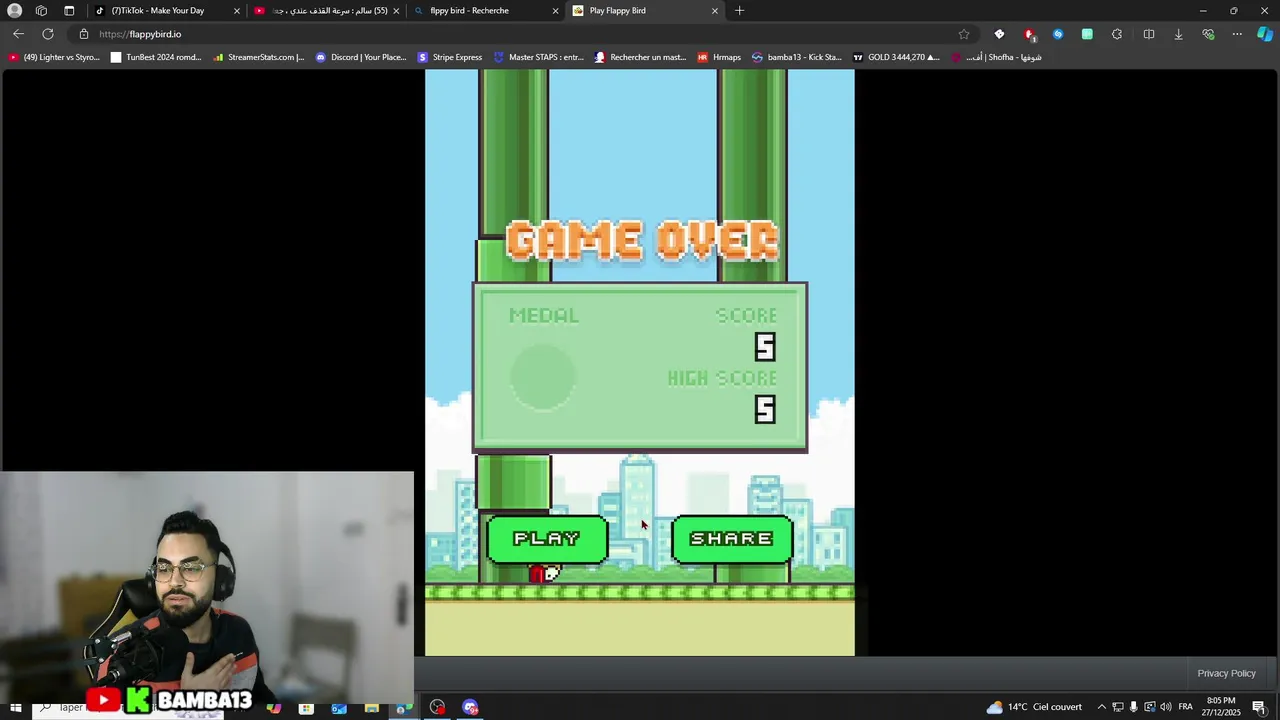This screenshot has width=1280, height=720.
Task: Open the Downloads panel
Action: [x=1178, y=34]
